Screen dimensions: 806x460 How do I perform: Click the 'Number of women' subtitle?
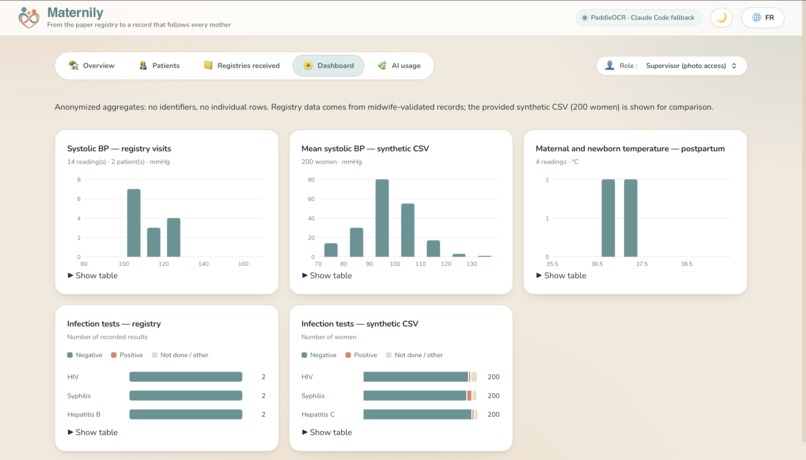point(328,337)
